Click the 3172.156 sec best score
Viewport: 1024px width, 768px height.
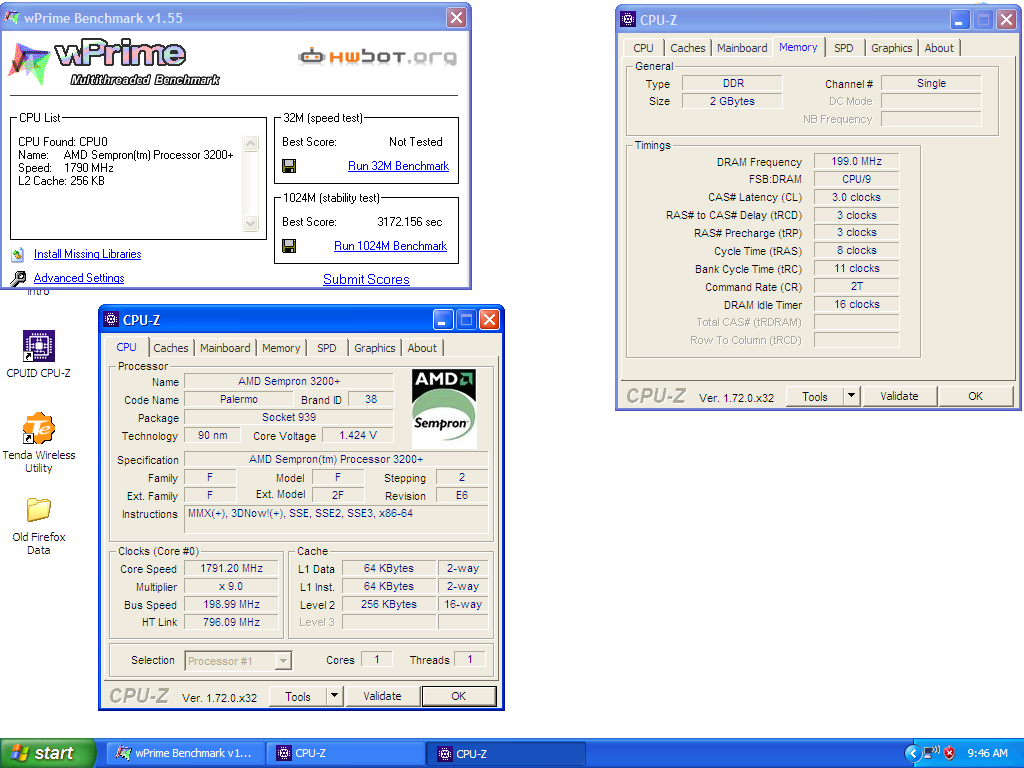(x=409, y=222)
